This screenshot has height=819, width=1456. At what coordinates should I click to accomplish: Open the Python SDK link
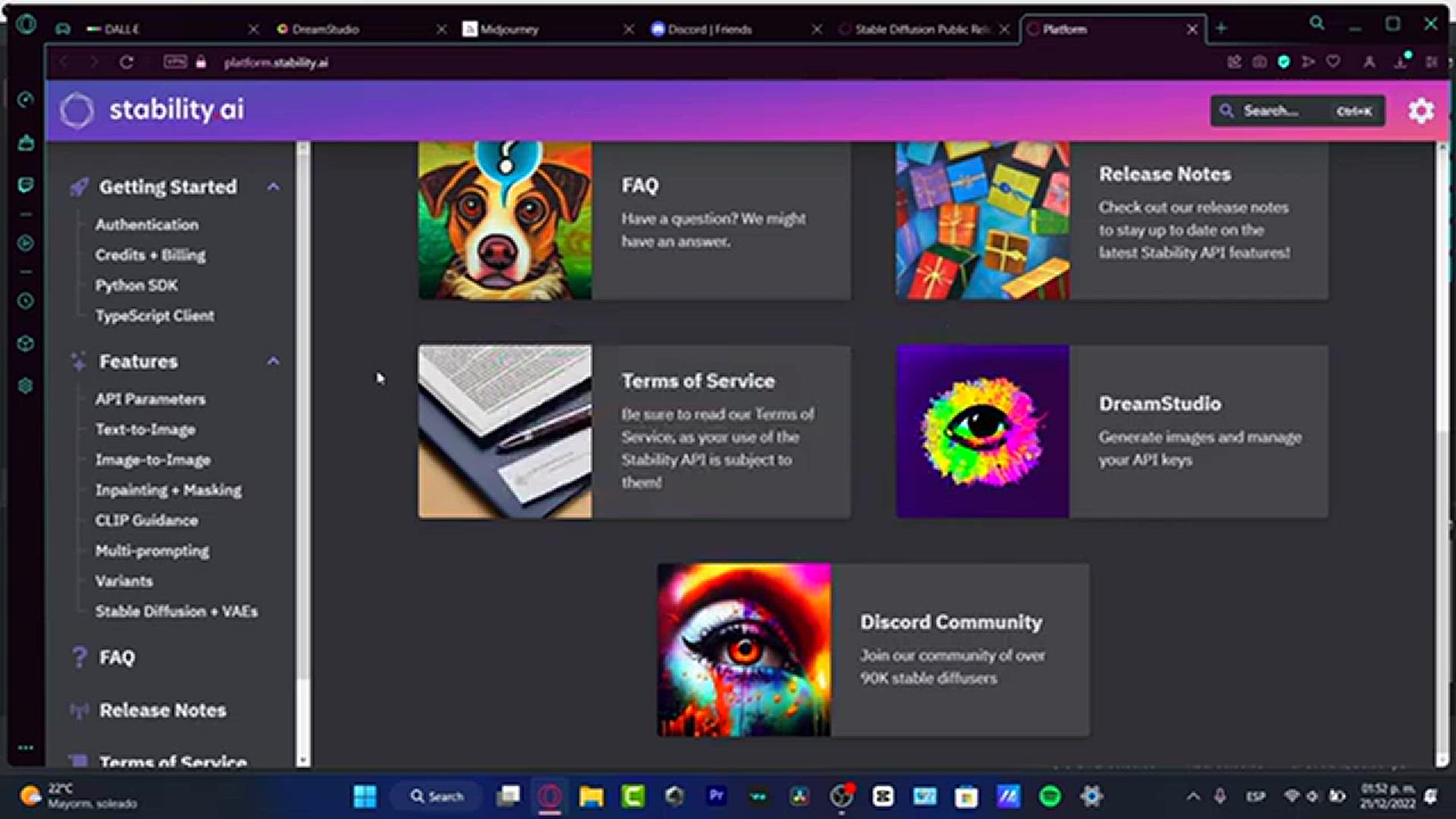tap(136, 285)
